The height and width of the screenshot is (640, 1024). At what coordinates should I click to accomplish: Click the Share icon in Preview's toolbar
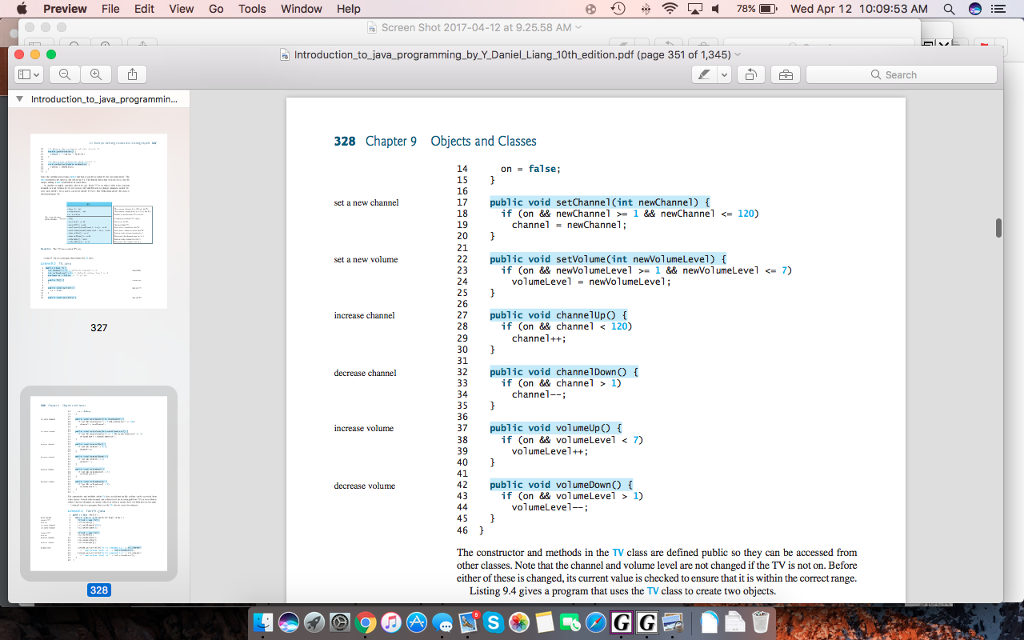[131, 74]
